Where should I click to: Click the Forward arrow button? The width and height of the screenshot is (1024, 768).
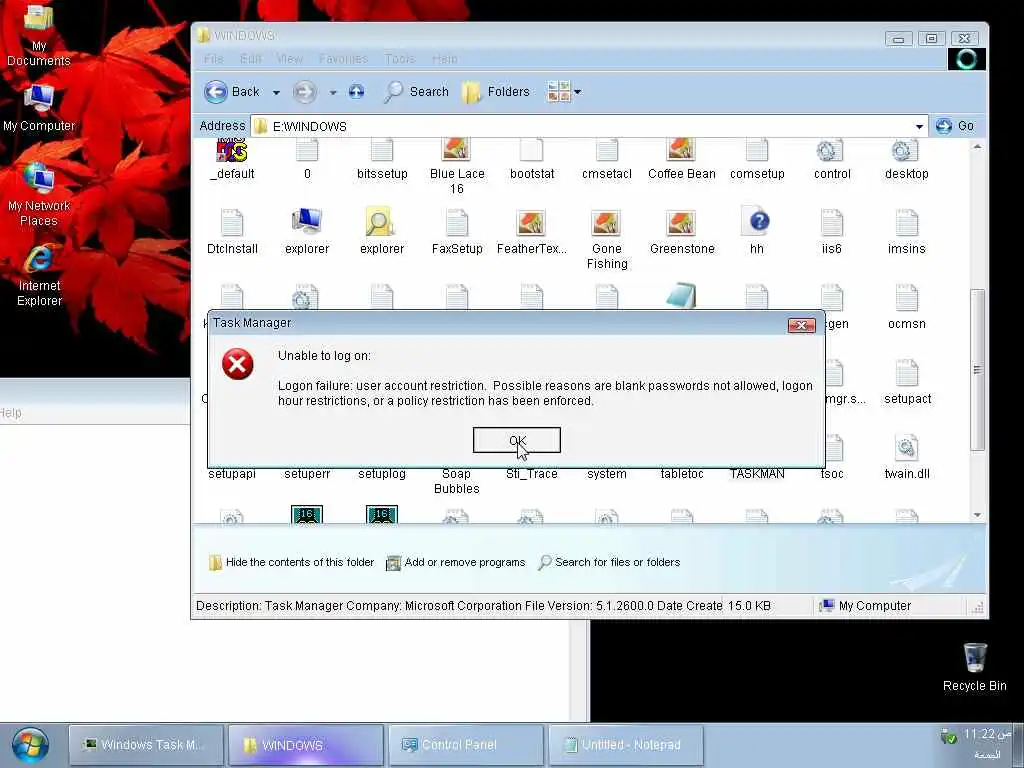pos(304,92)
